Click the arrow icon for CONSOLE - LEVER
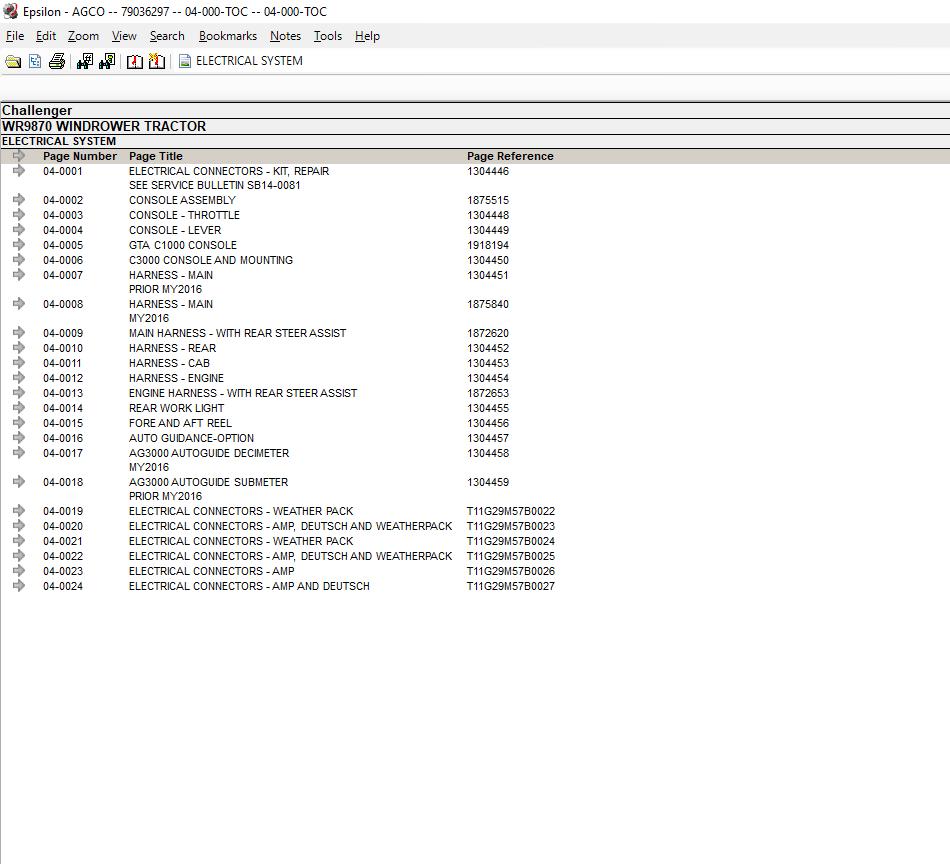The height and width of the screenshot is (864, 950). click(19, 230)
